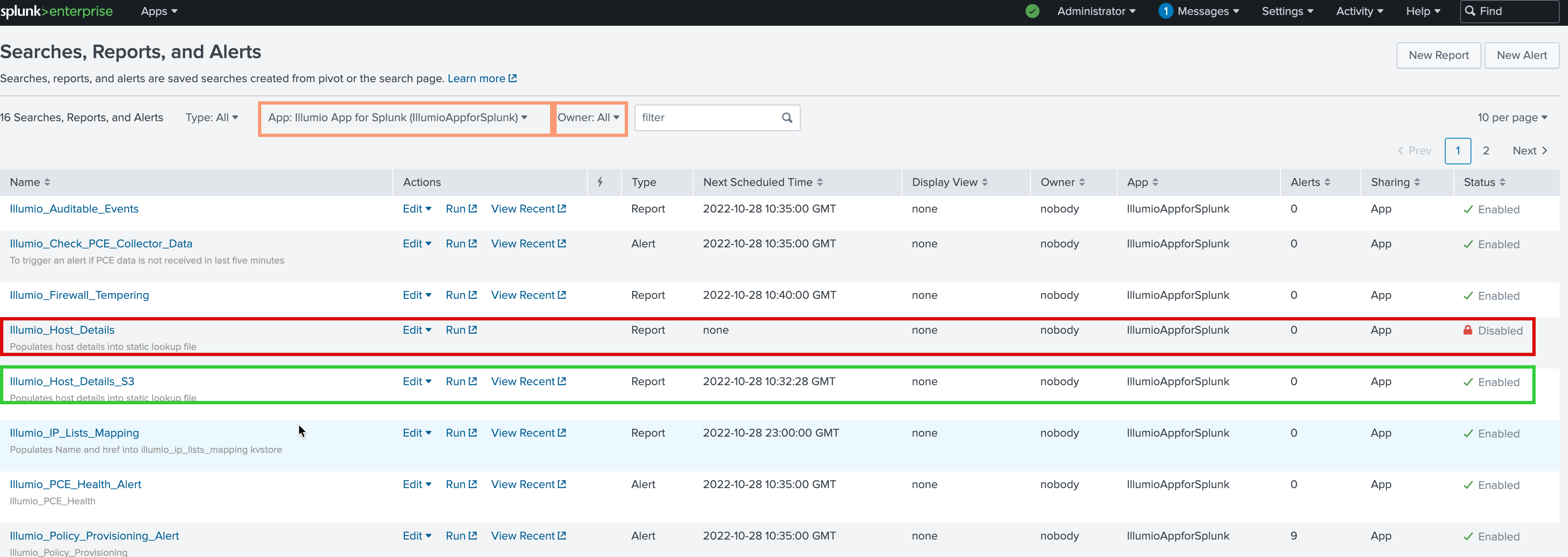
Task: Expand Edit menu for Illumio_Firewall_Tempering
Action: click(x=417, y=295)
